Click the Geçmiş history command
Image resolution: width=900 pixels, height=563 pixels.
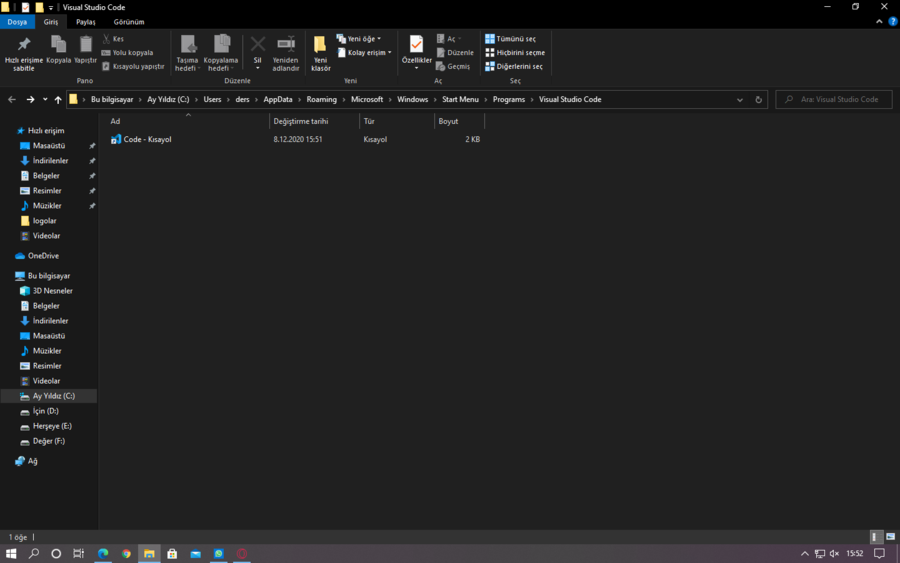click(x=453, y=66)
